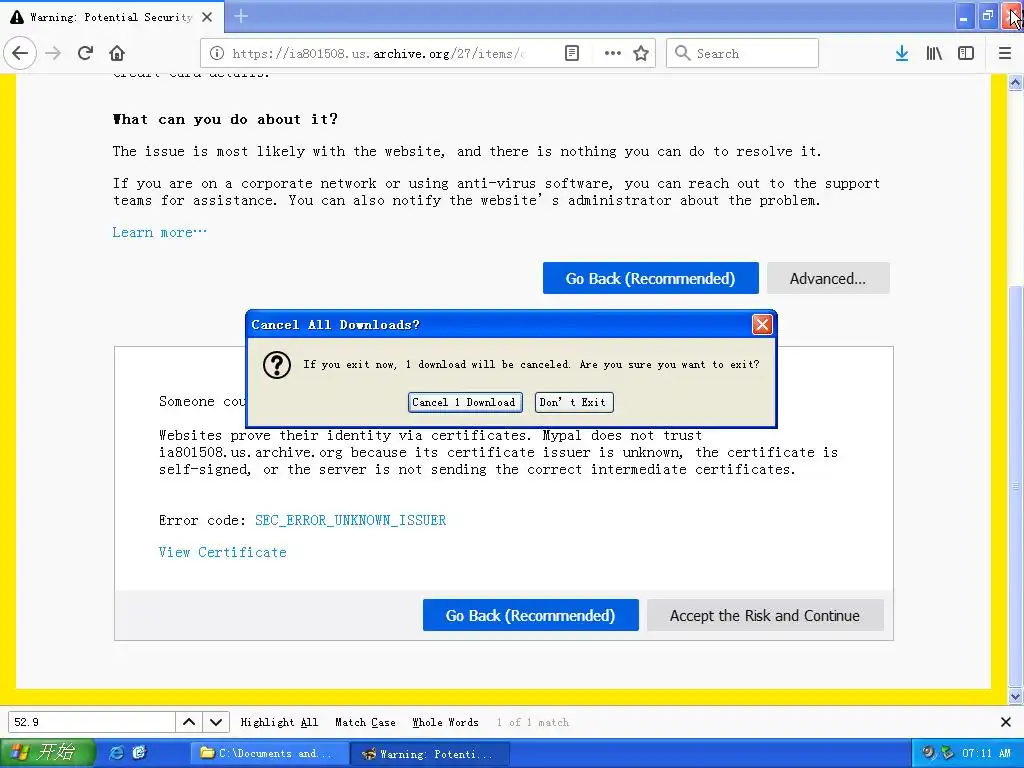Image resolution: width=1024 pixels, height=768 pixels.
Task: Open a new tab with plus
Action: tap(241, 16)
